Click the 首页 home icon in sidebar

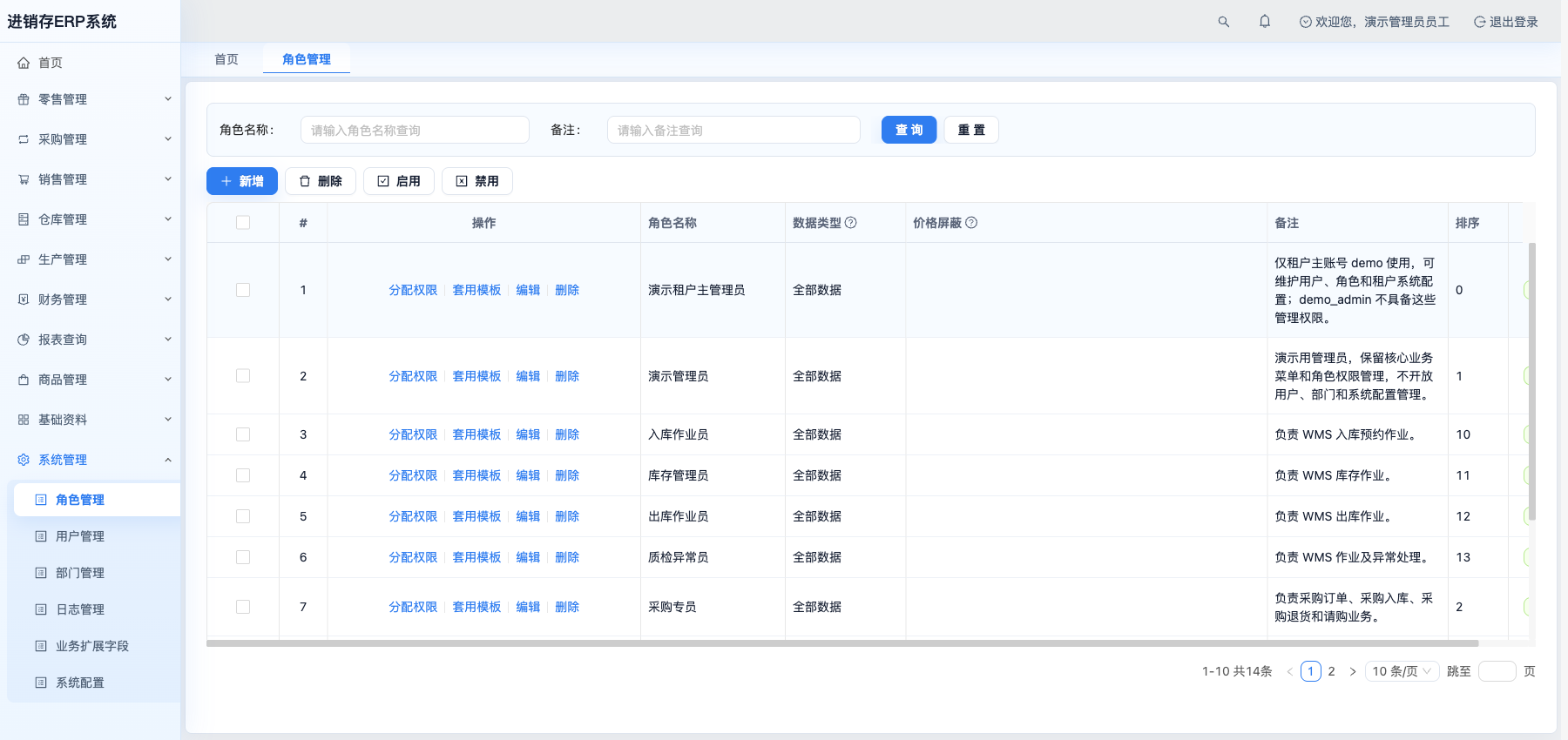pos(24,63)
